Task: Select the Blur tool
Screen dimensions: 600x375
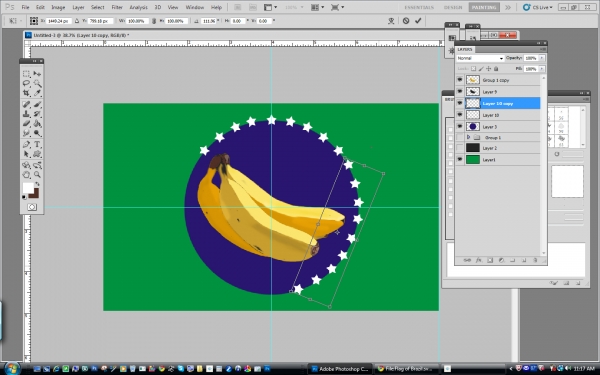Action: [x=26, y=133]
